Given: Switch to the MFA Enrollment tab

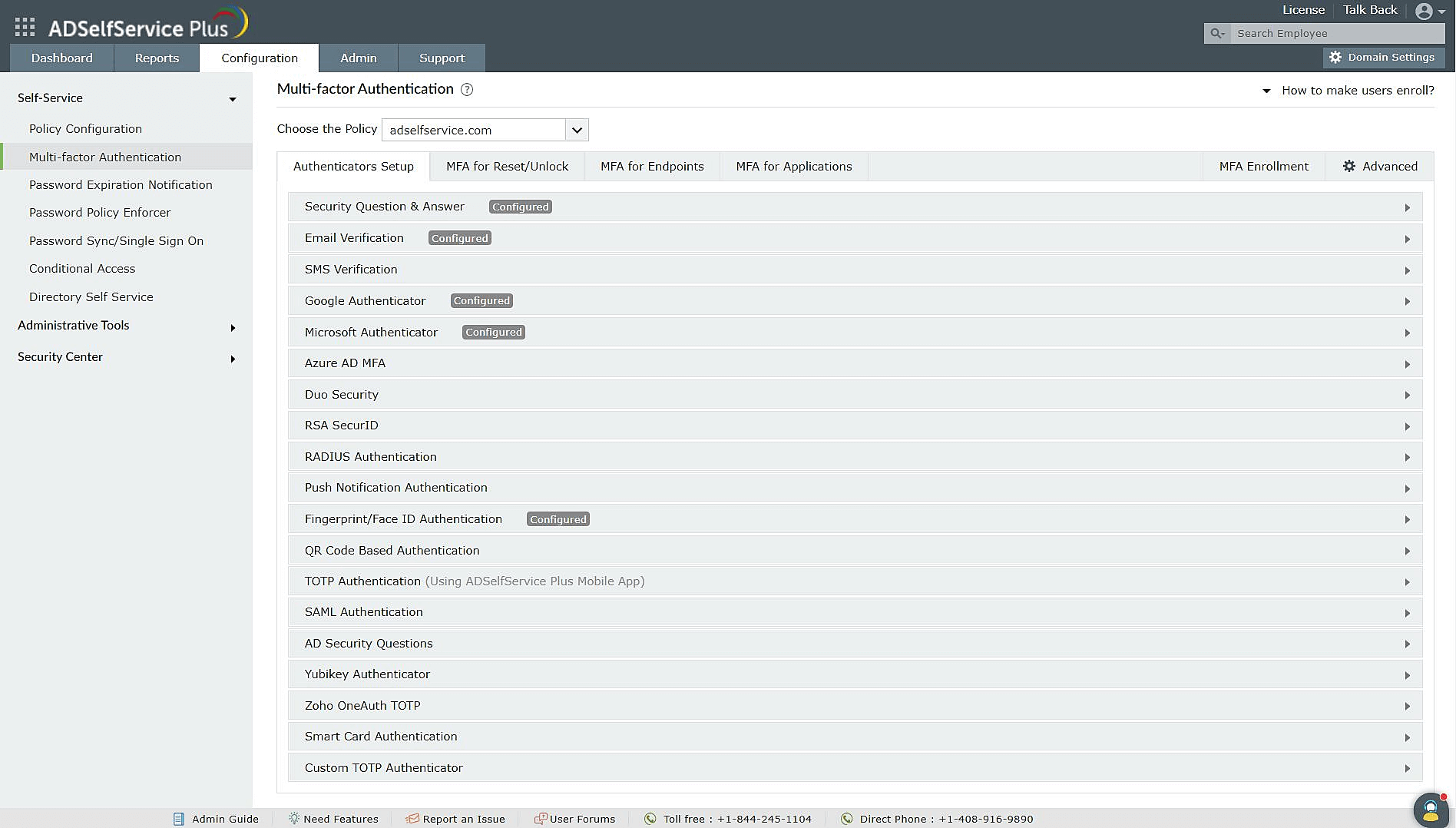Looking at the screenshot, I should pos(1262,166).
